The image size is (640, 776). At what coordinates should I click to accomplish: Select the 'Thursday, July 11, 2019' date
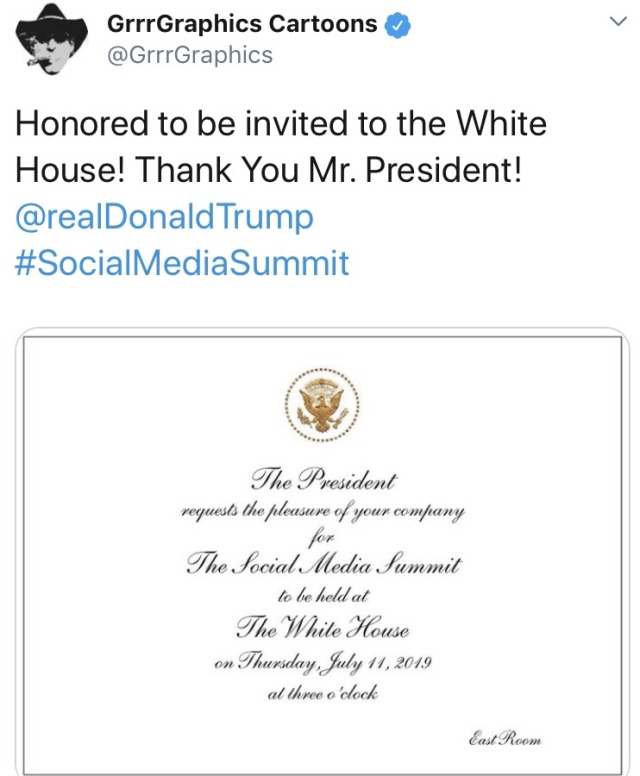tap(322, 662)
